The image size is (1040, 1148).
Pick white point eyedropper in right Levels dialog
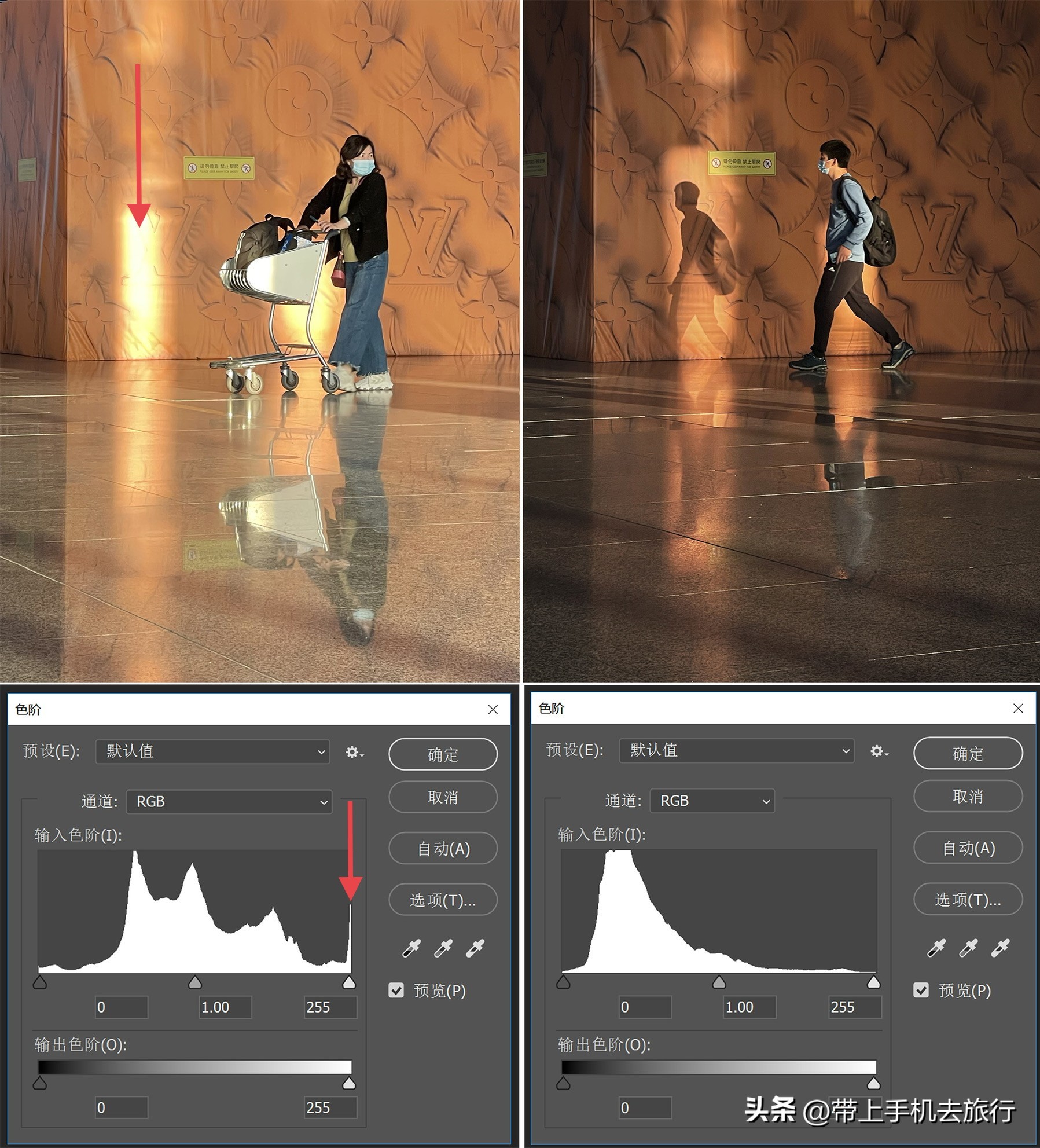point(1000,948)
